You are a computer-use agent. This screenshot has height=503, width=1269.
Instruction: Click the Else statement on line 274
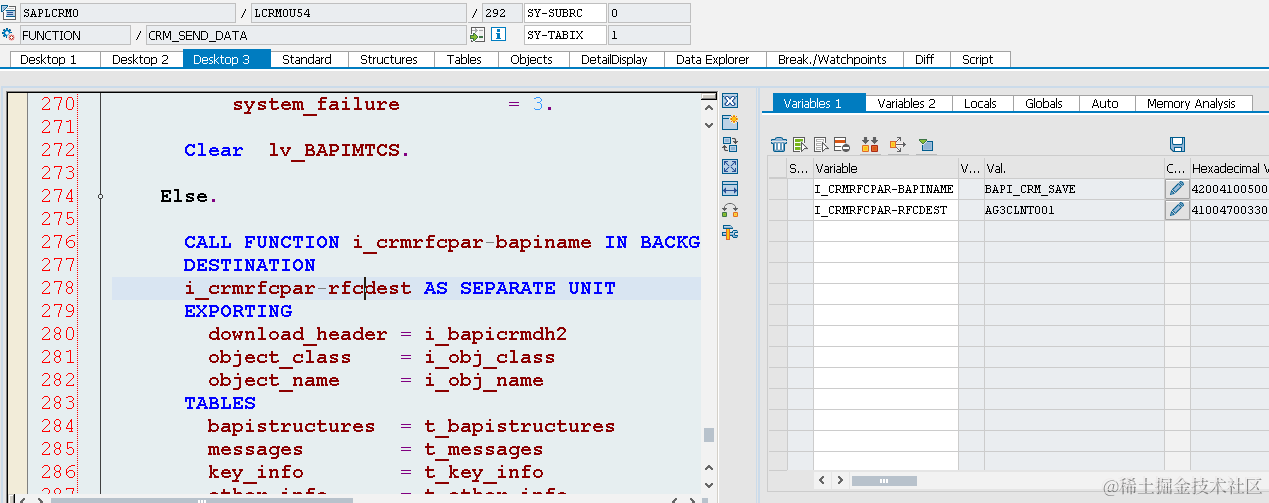[189, 196]
